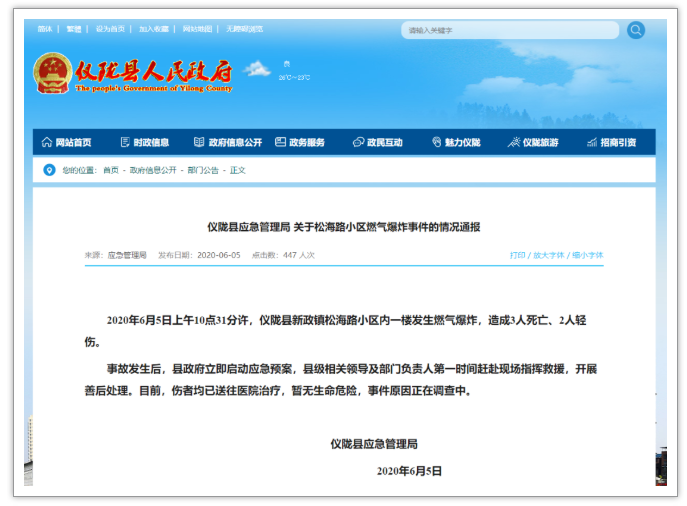This screenshot has width=687, height=506.
Task: Go to 部门公告 in the breadcrumb
Action: (x=203, y=170)
